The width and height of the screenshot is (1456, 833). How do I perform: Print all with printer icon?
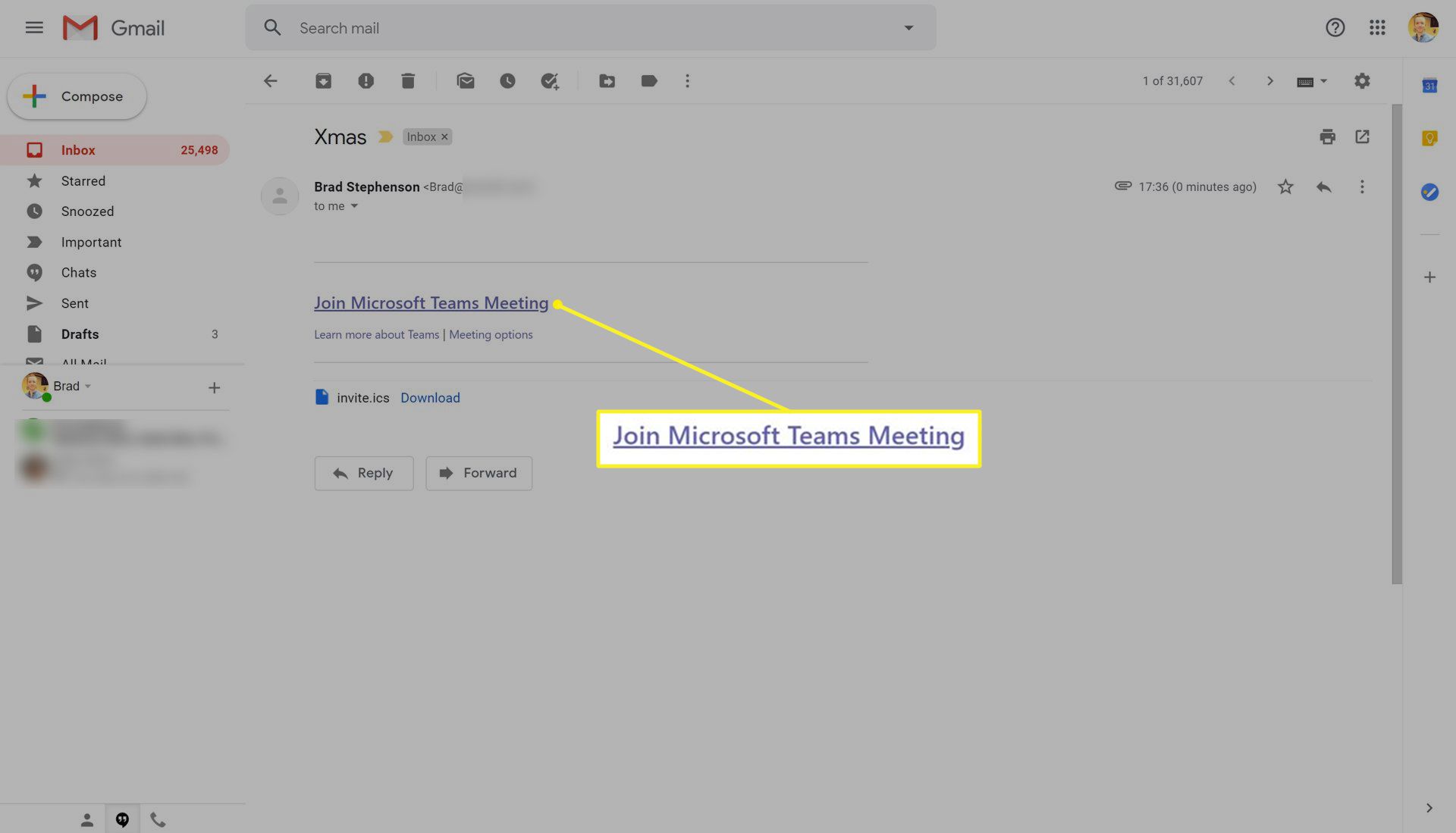(x=1327, y=137)
